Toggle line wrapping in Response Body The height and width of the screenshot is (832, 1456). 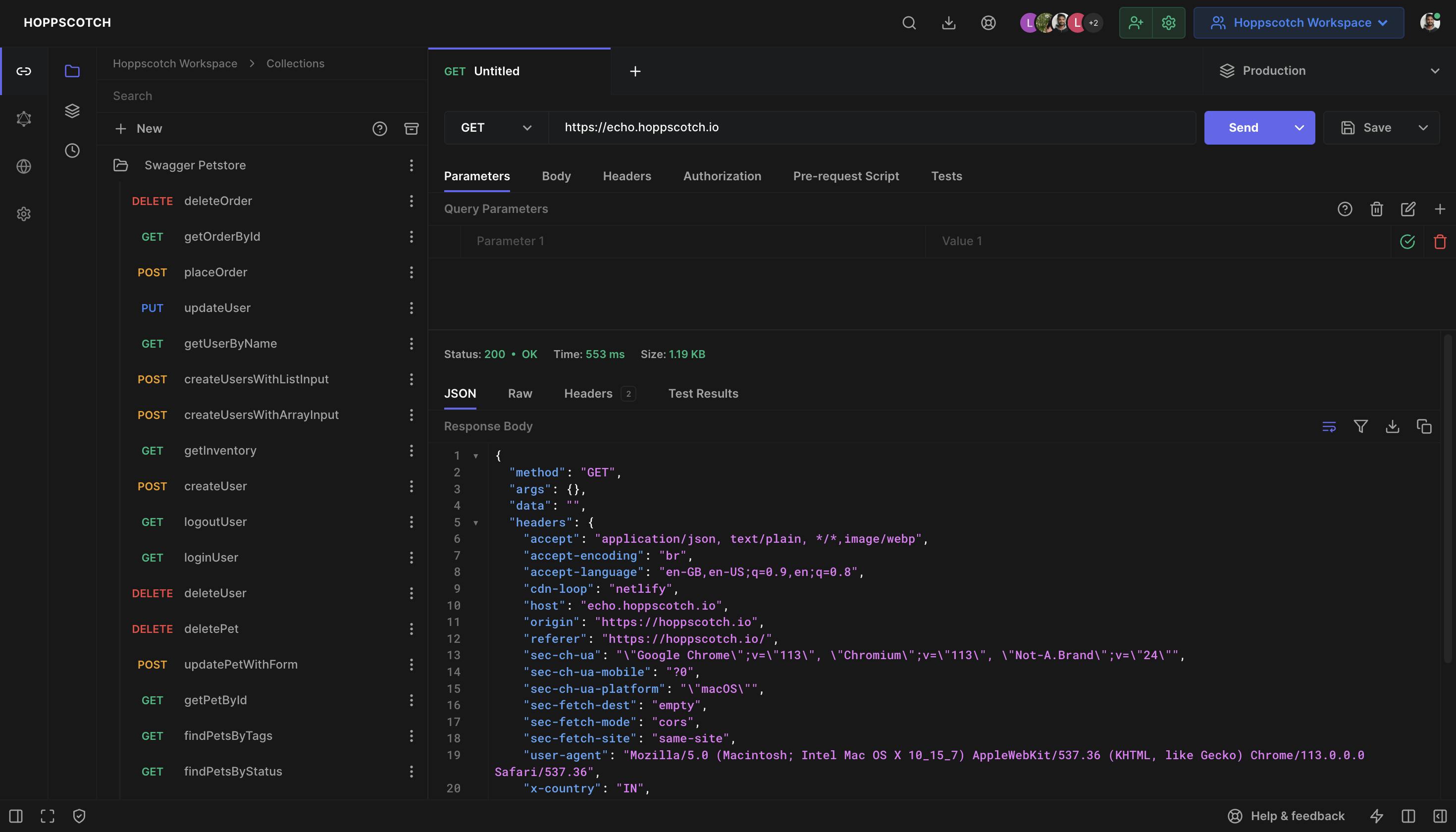(x=1329, y=426)
